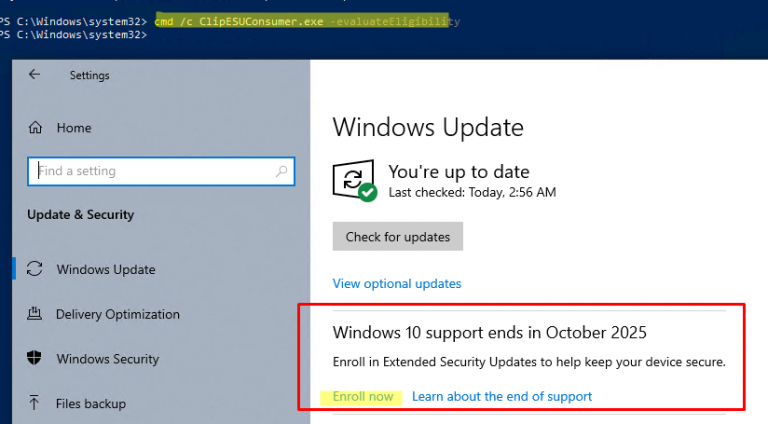The height and width of the screenshot is (424, 768).
Task: Click the Files backup upload arrow icon
Action: (x=35, y=404)
